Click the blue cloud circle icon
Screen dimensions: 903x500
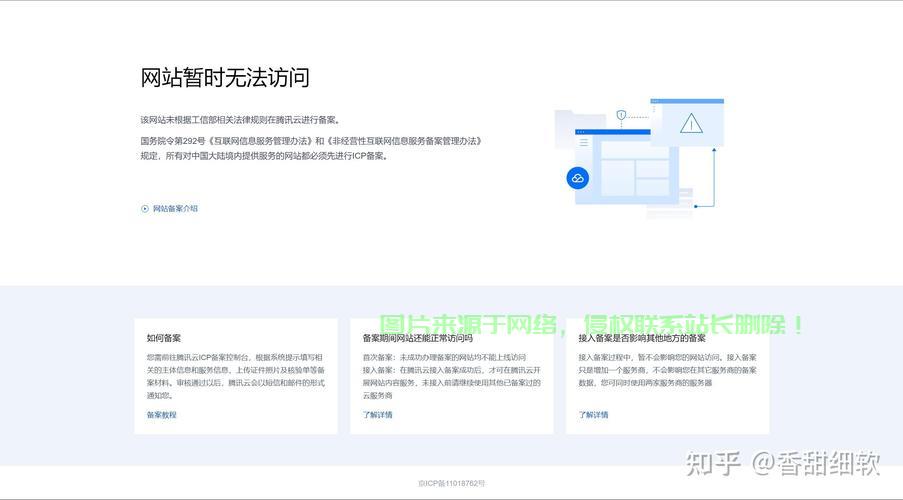(577, 178)
